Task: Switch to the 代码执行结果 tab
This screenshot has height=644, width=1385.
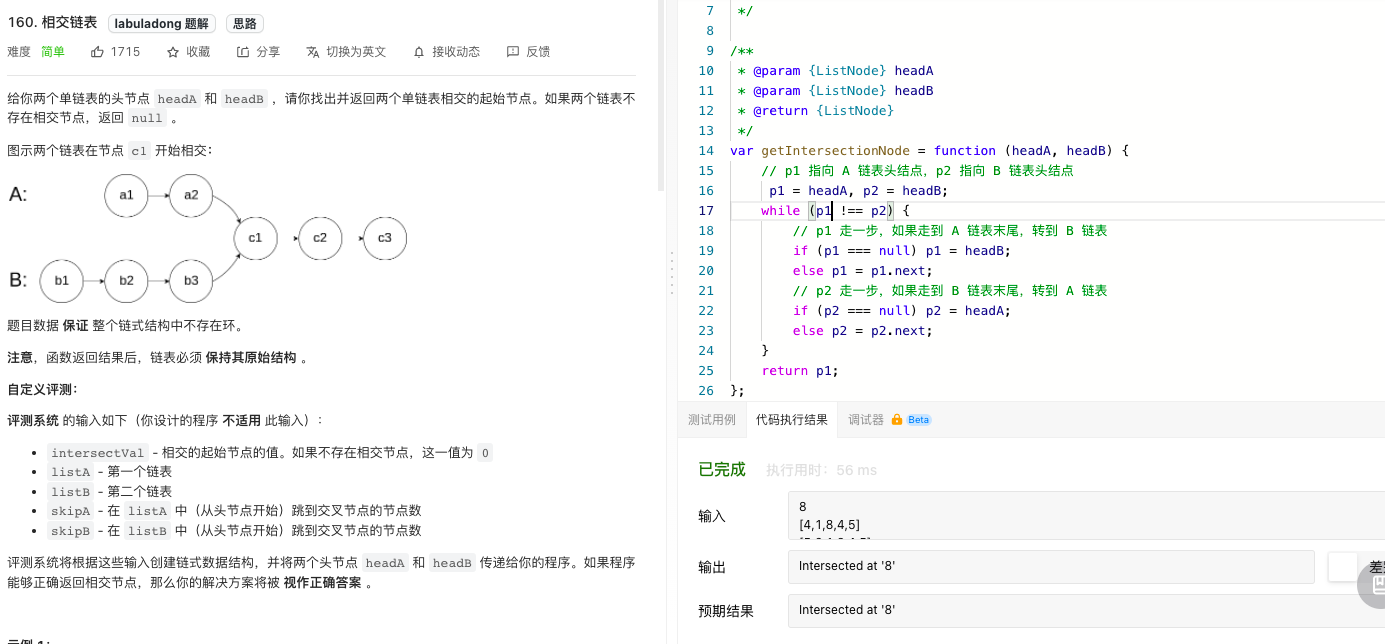Action: 792,420
